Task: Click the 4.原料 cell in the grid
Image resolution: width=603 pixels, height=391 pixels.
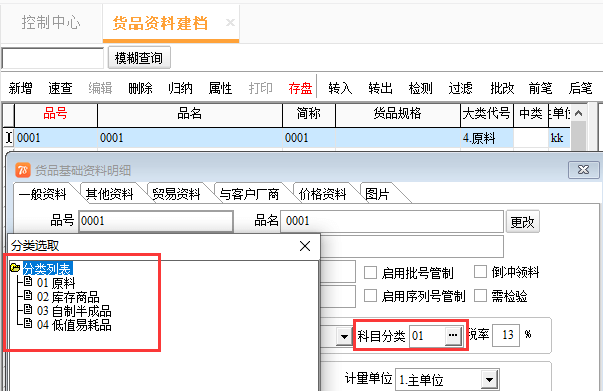Action: coord(487,138)
